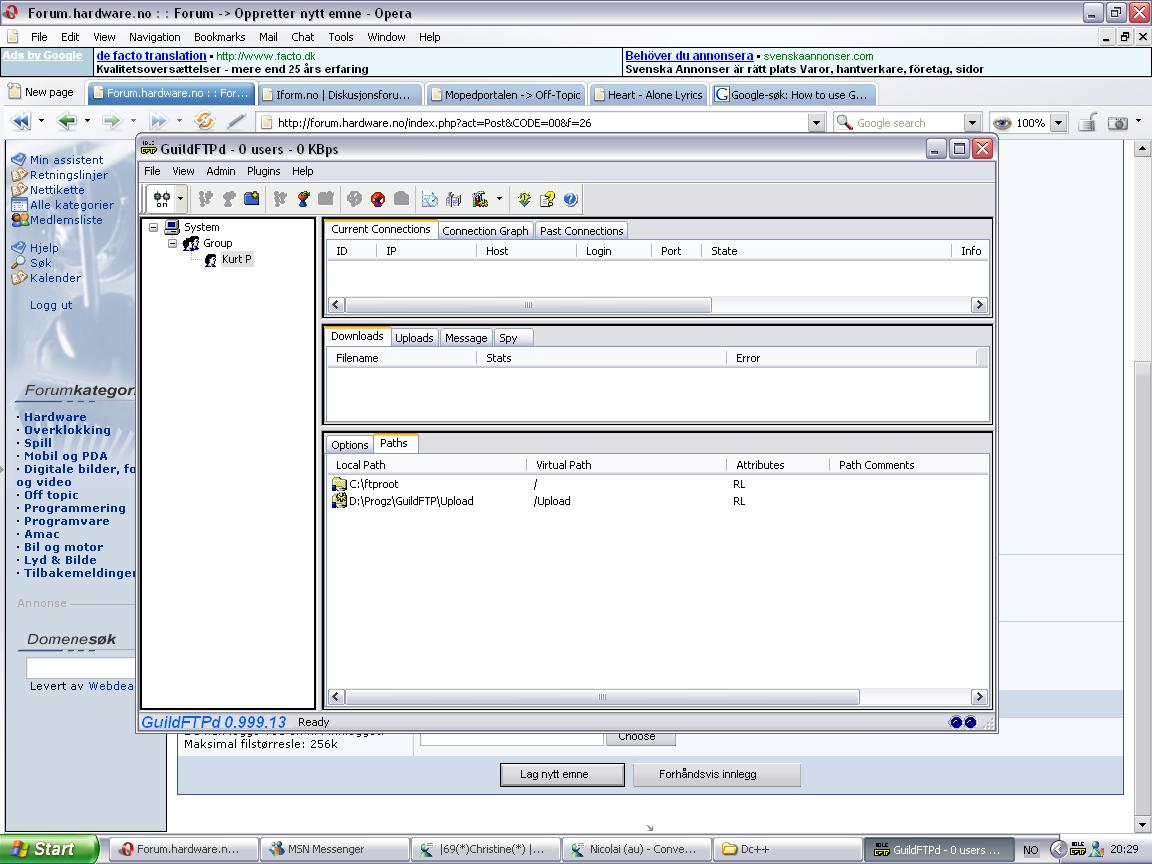Screen dimensions: 1152x864
Task: Click Opera's reload page icon
Action: tap(204, 122)
